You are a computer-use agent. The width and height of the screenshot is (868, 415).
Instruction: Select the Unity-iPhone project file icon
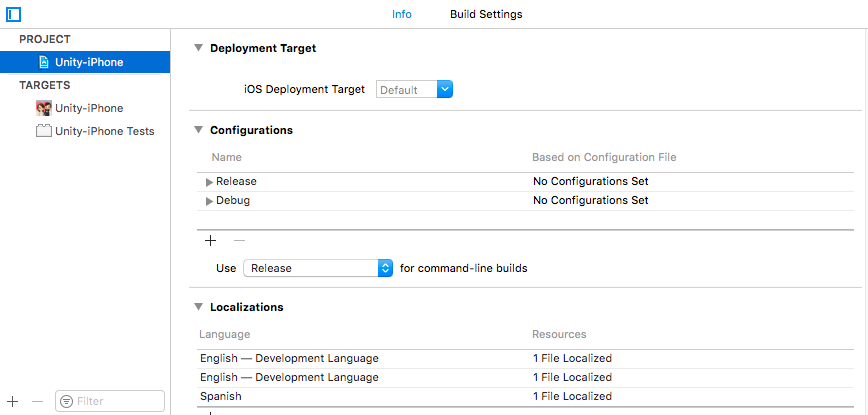[x=44, y=62]
